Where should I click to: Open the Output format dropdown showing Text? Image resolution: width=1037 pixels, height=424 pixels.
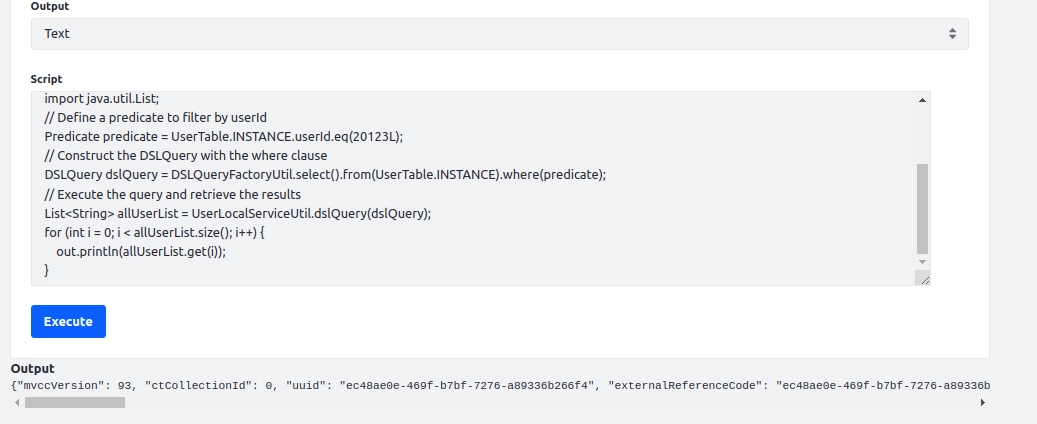(x=499, y=34)
